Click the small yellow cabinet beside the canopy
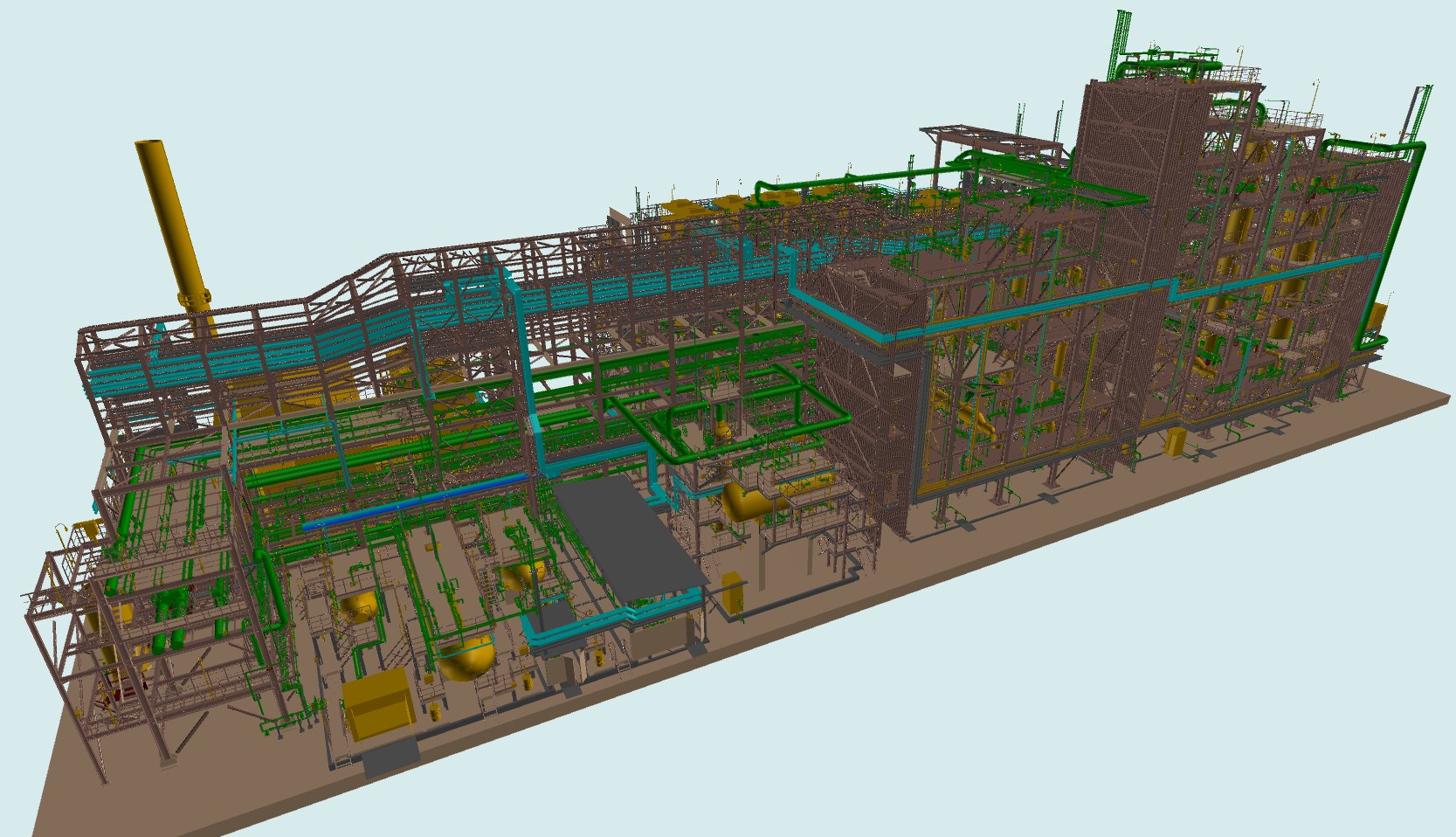 (732, 592)
